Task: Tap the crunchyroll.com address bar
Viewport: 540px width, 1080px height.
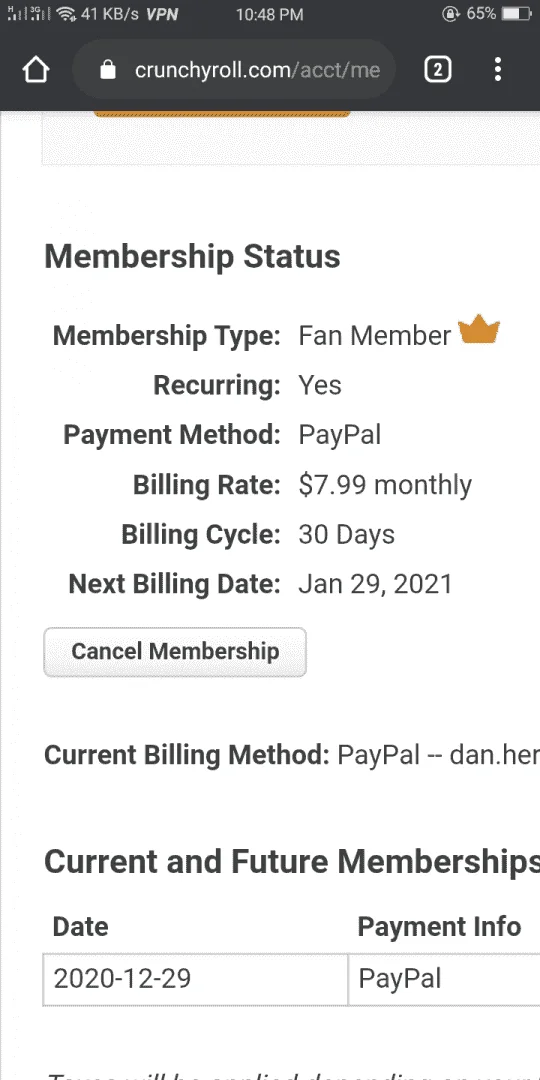Action: coord(234,70)
